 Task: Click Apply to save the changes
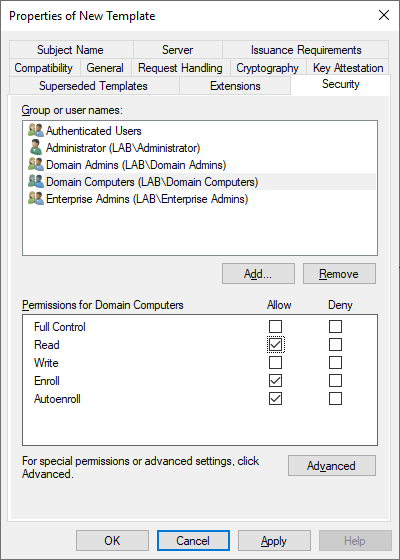(274, 541)
